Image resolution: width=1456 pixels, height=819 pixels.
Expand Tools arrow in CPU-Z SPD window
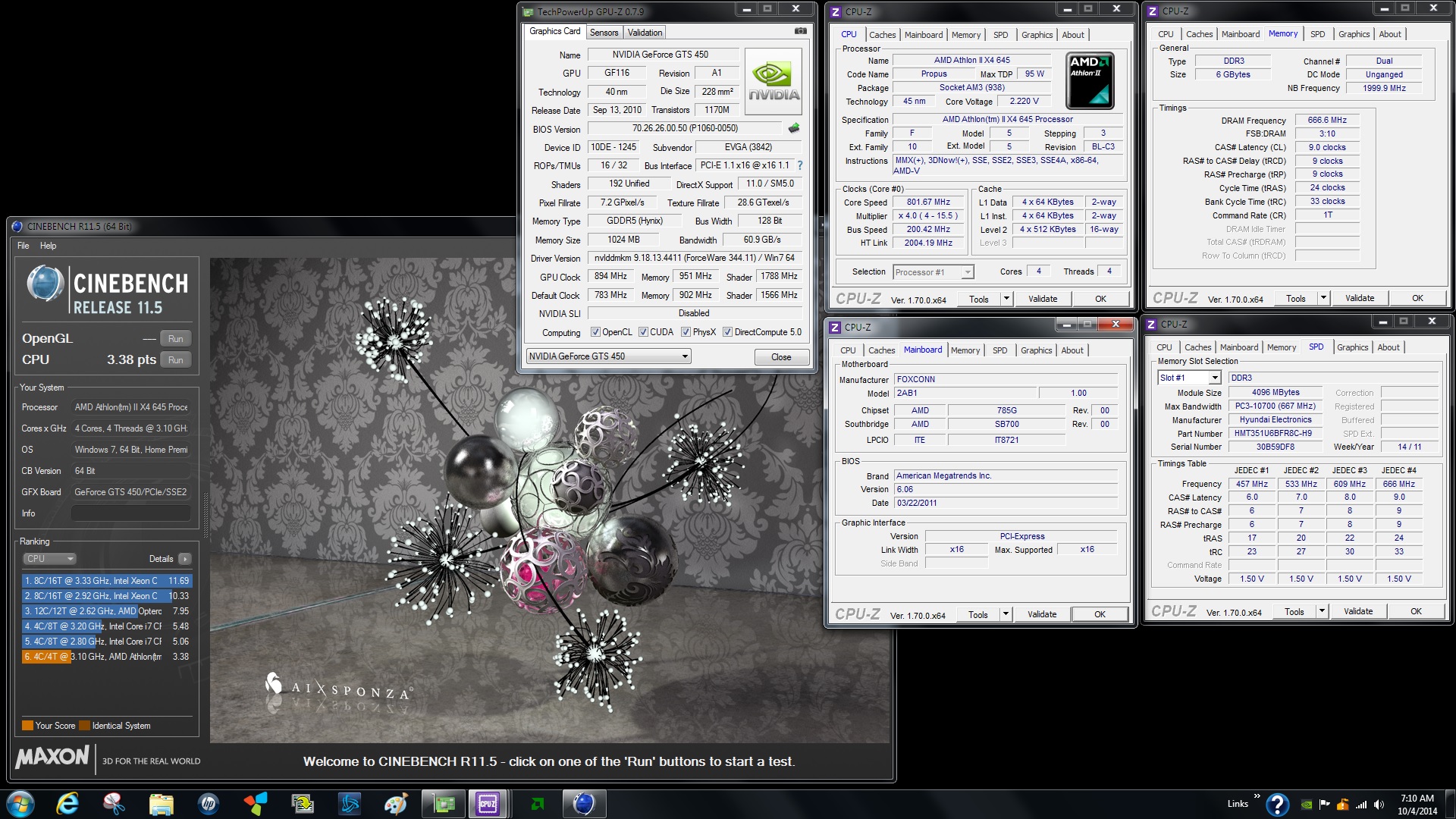tap(1322, 611)
